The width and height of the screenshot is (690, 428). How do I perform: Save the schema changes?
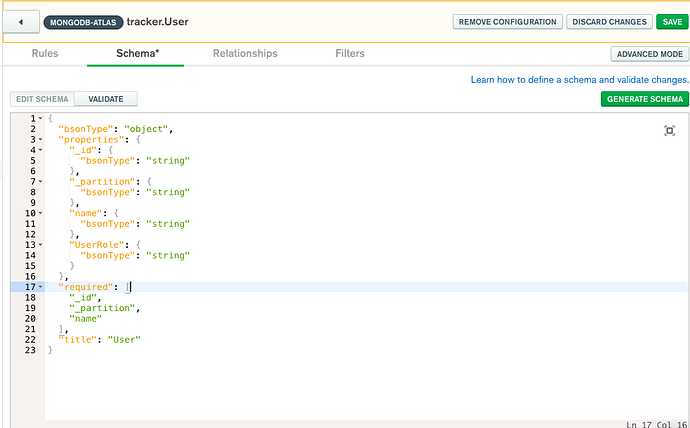point(670,21)
